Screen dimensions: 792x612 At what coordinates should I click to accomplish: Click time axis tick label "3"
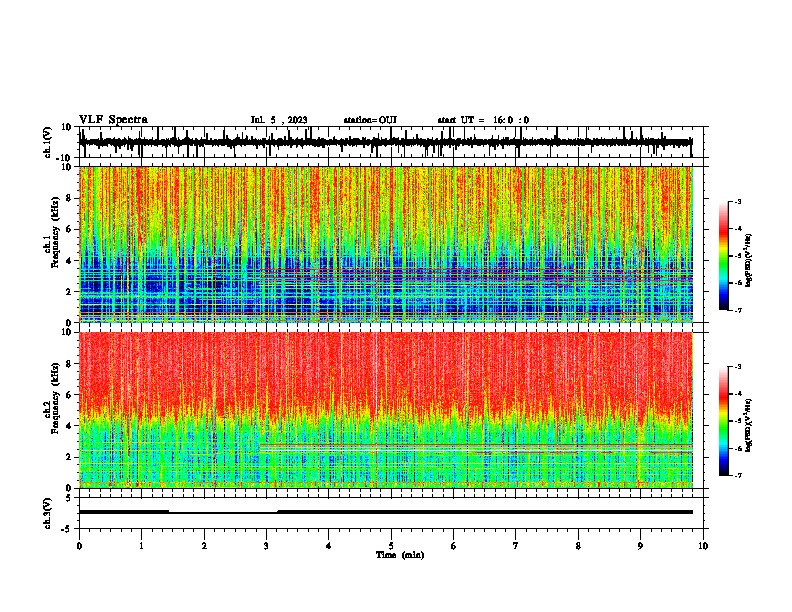[x=266, y=546]
